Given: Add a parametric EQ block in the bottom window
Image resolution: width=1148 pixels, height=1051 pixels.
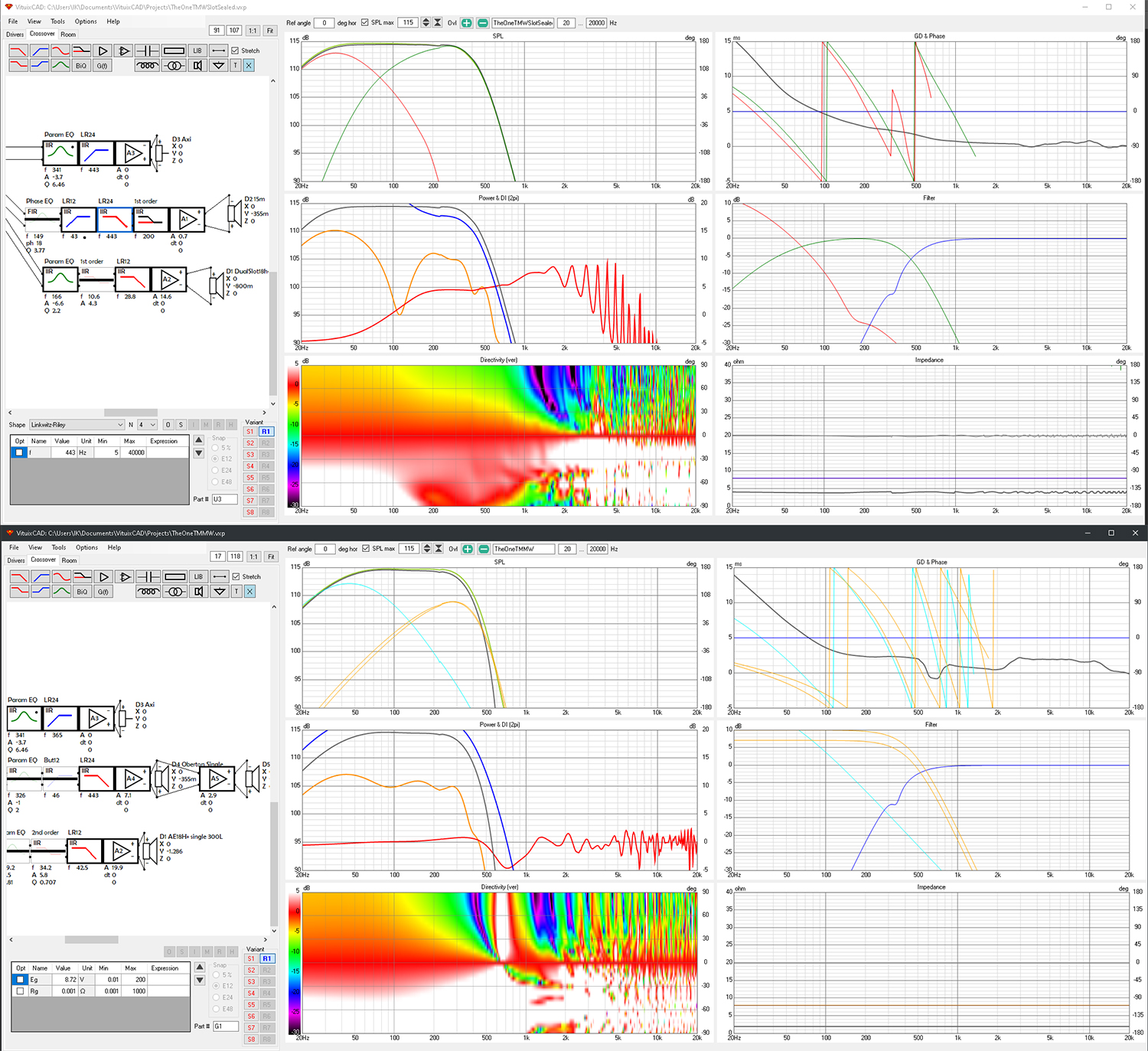Looking at the screenshot, I should [x=62, y=592].
